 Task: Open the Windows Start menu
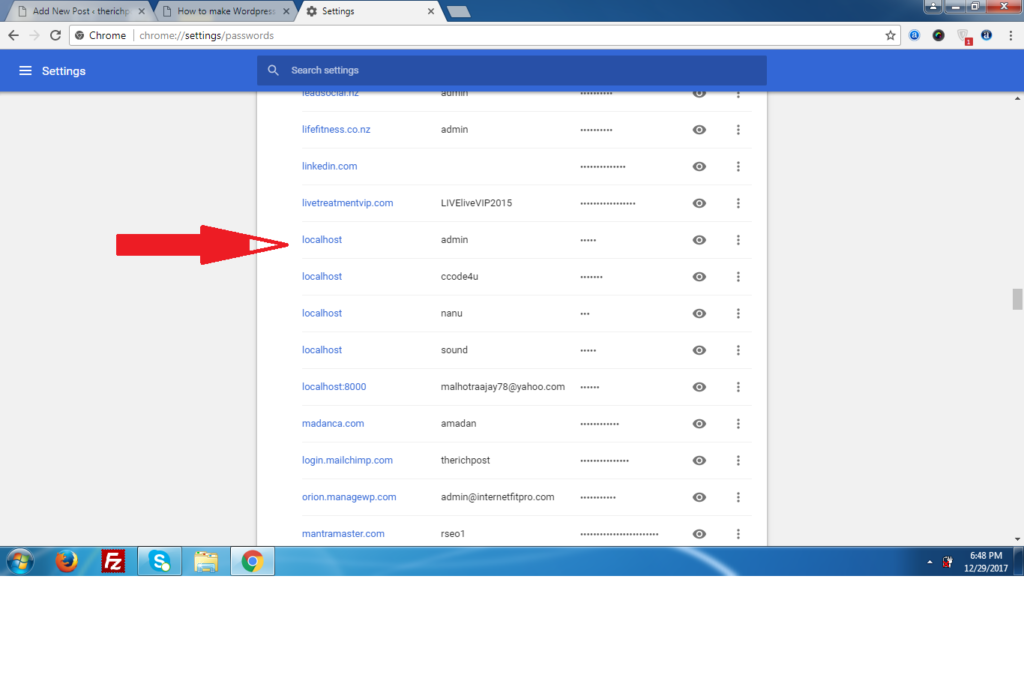click(x=20, y=561)
